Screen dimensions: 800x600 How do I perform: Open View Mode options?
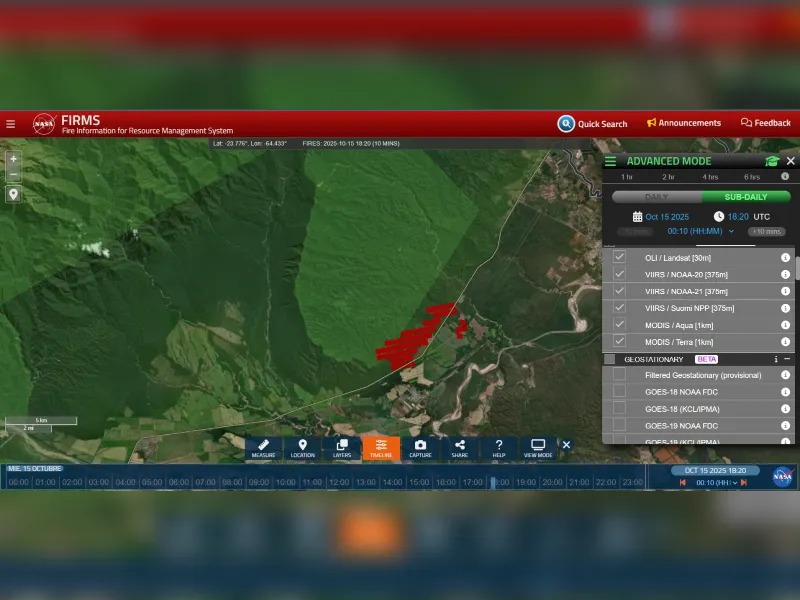(538, 448)
